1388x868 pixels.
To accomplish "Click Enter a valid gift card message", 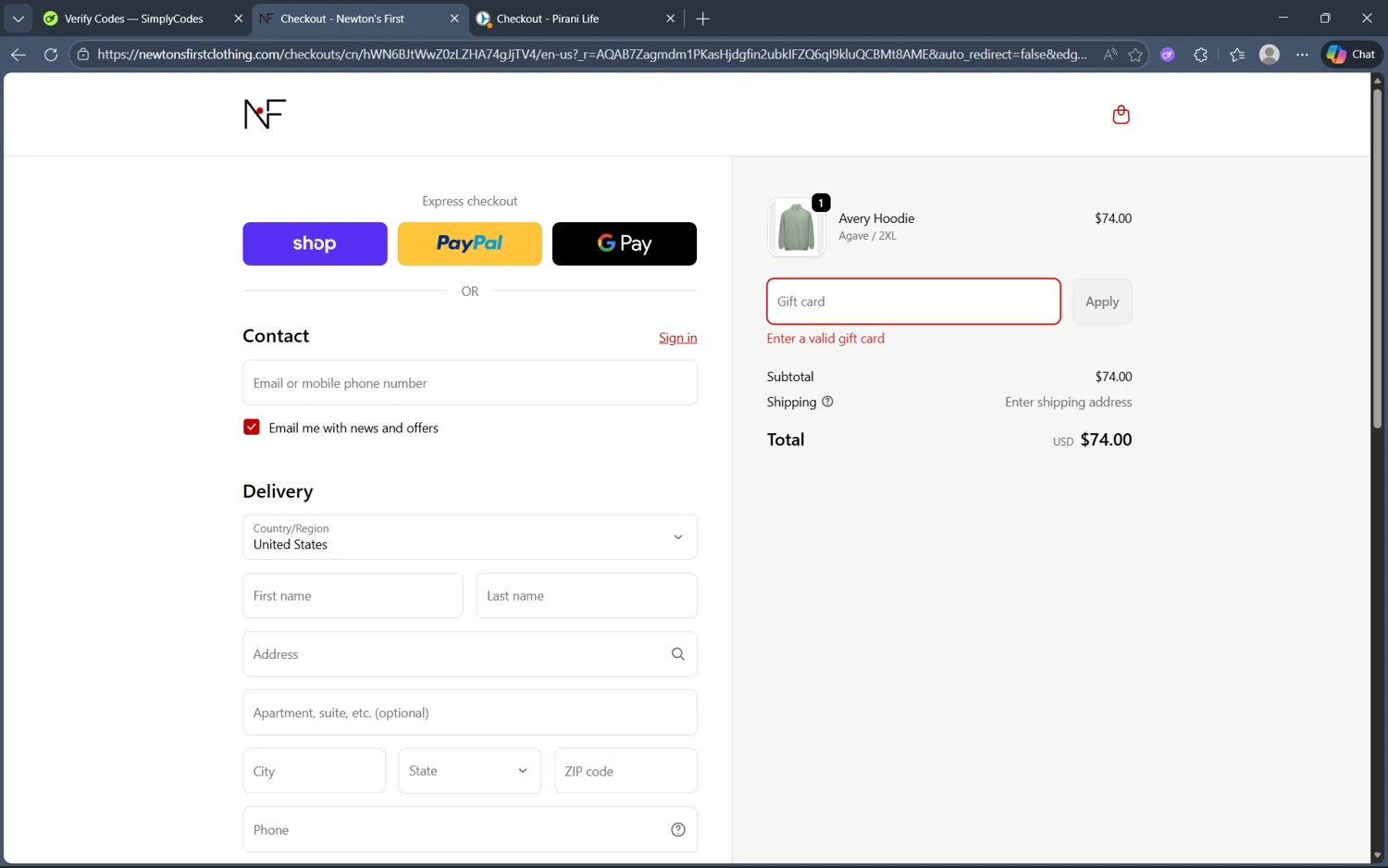I will coord(825,339).
